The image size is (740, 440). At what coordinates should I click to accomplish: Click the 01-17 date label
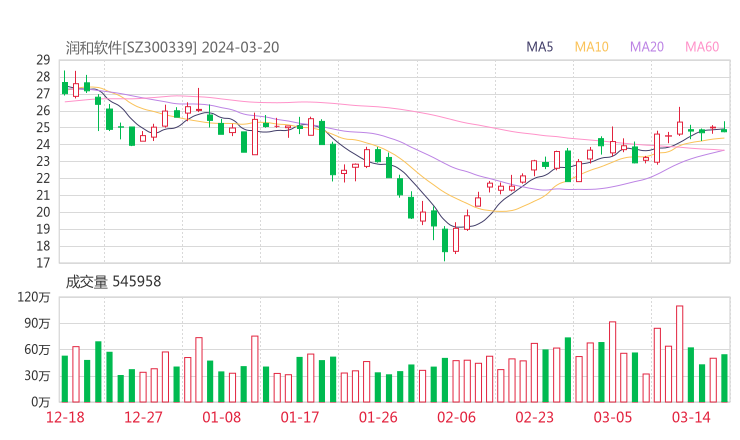tap(300, 417)
